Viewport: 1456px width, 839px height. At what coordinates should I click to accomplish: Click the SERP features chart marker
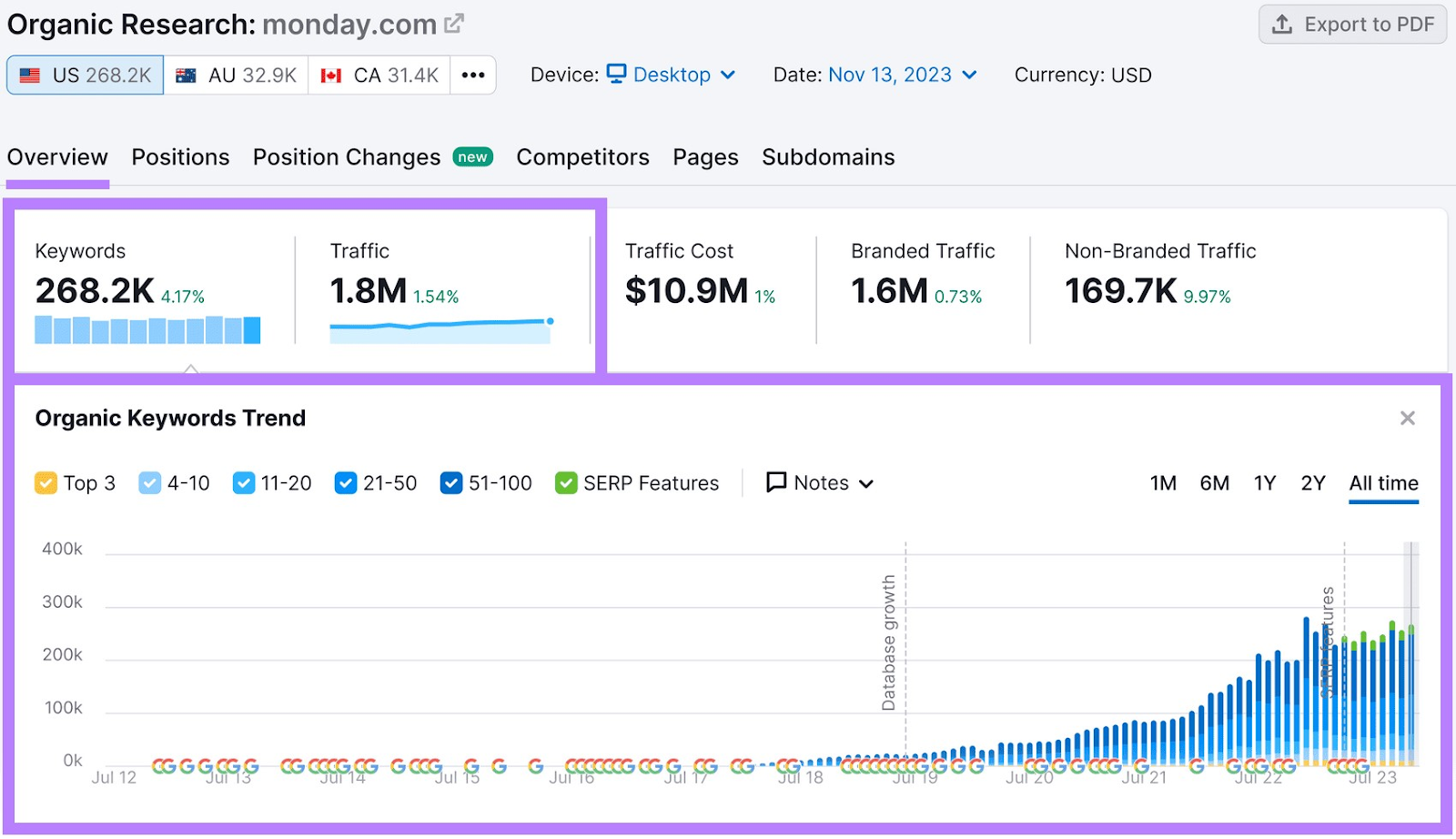pyautogui.click(x=1328, y=642)
